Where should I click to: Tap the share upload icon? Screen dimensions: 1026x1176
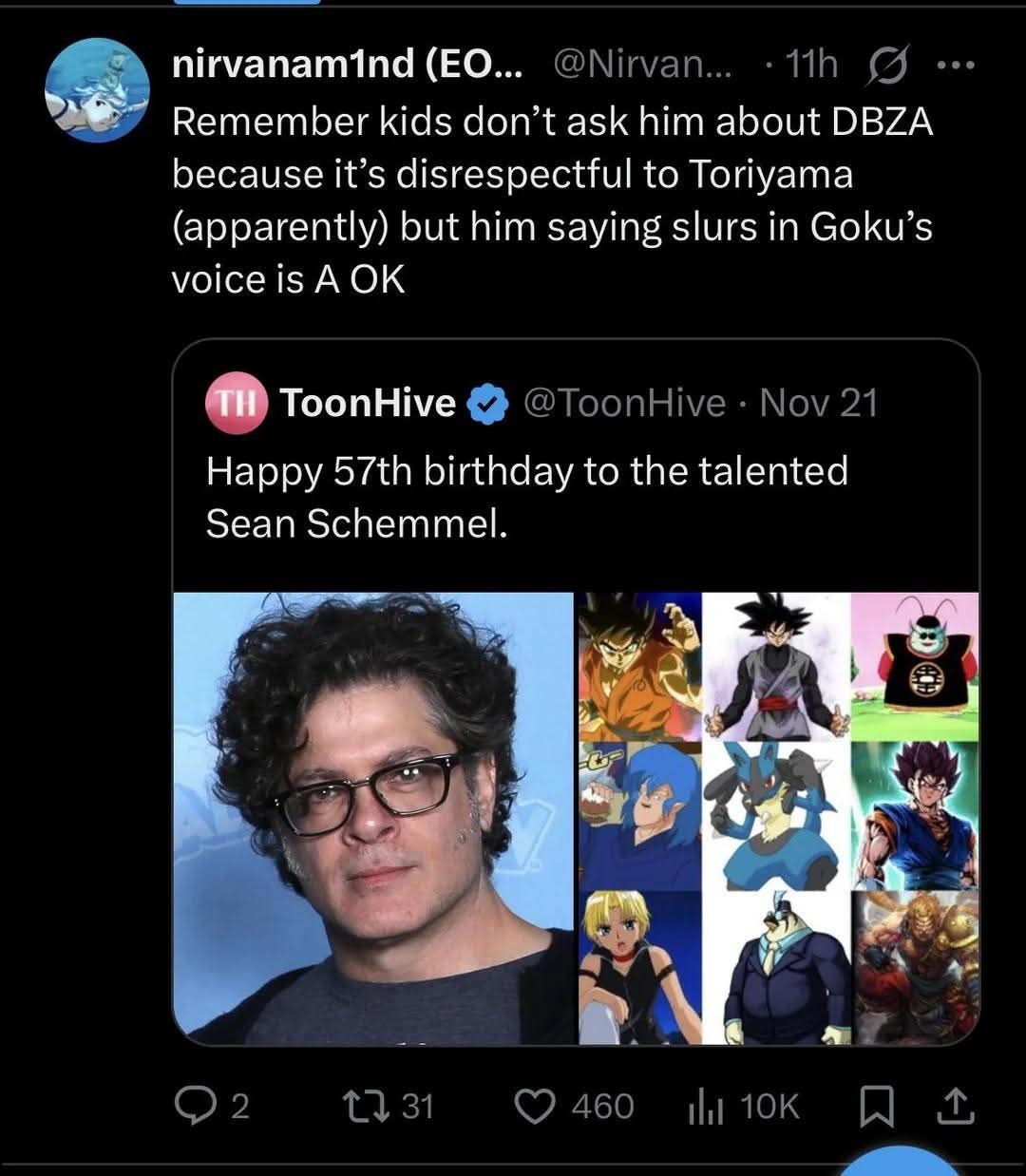[x=955, y=1106]
